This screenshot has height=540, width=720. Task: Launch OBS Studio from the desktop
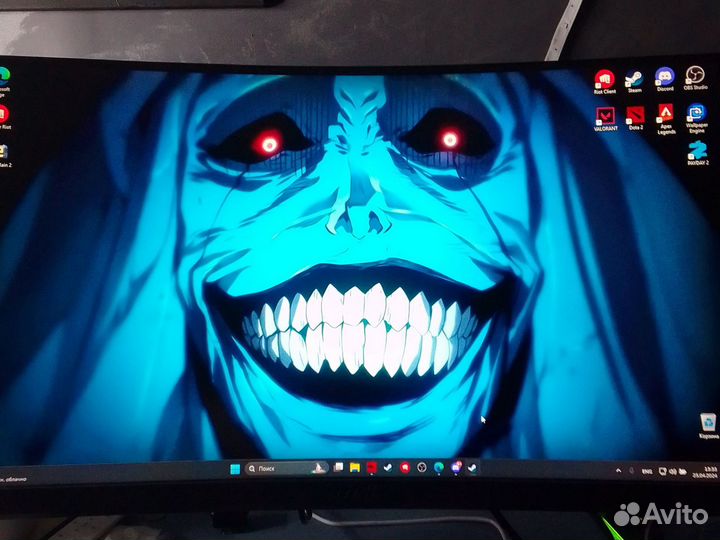pos(695,78)
